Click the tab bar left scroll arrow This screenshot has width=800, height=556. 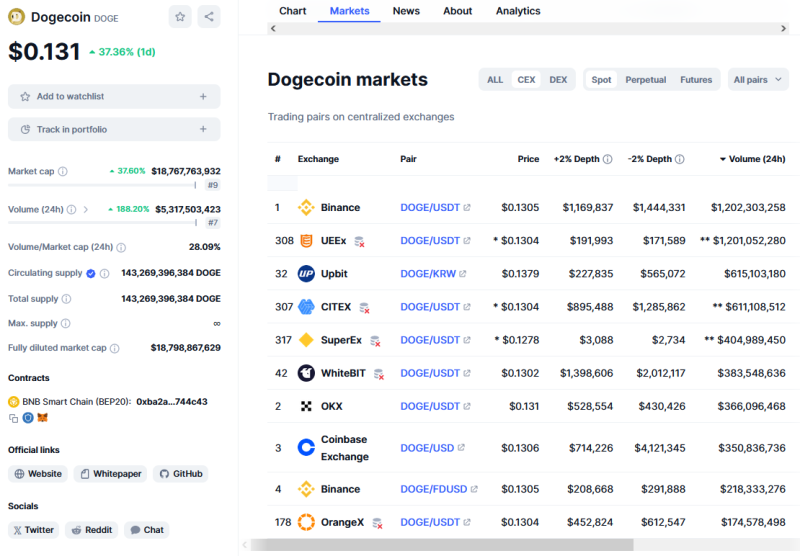click(273, 29)
